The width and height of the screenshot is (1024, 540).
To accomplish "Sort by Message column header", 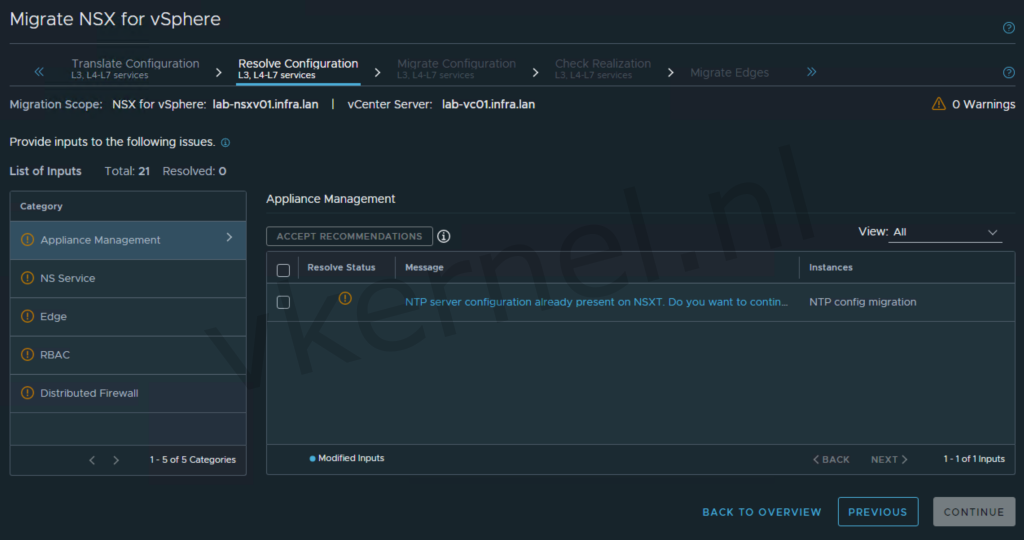I will (424, 267).
